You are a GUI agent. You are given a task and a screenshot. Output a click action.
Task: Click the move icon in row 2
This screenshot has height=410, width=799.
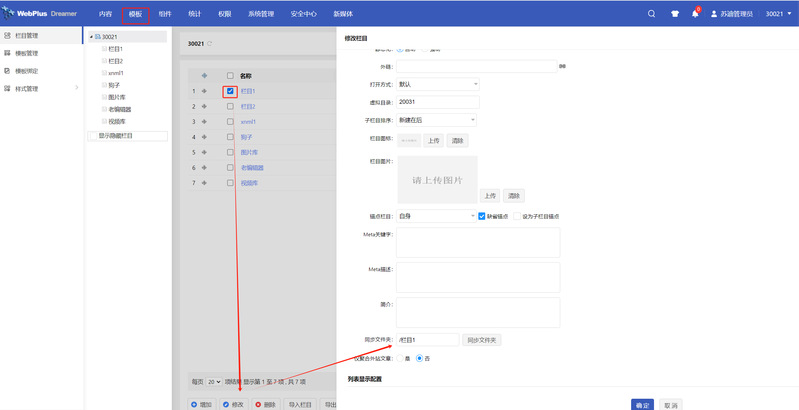pos(205,106)
